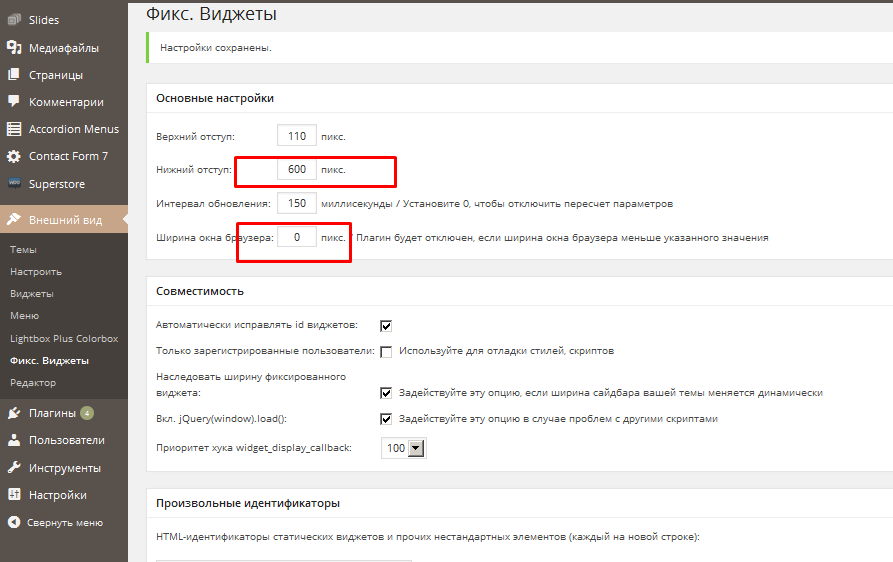This screenshot has width=893, height=562.
Task: Click the Страницы pages icon
Action: 14,74
